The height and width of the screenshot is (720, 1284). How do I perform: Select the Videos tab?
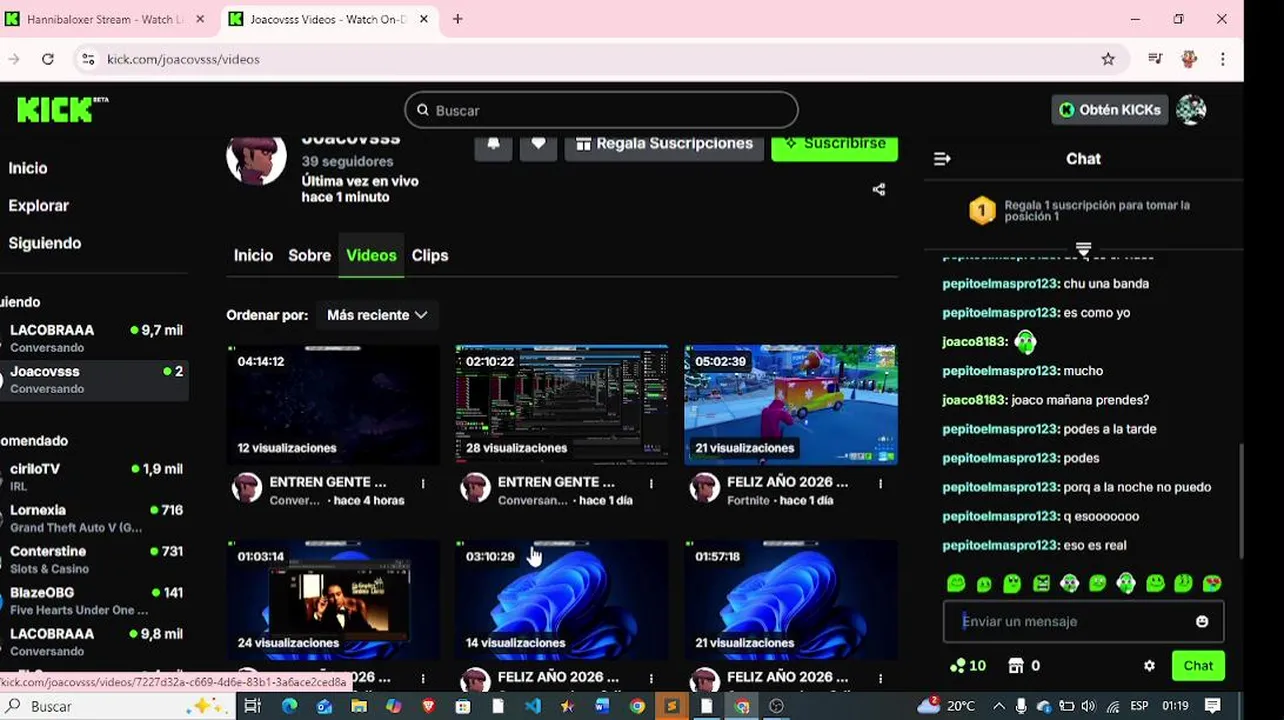[x=371, y=256]
